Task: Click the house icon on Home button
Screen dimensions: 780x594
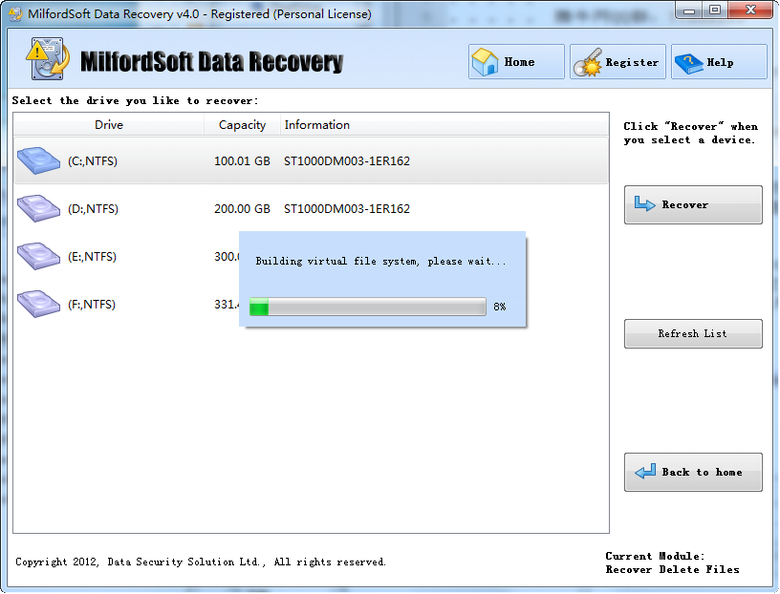Action: [x=485, y=62]
